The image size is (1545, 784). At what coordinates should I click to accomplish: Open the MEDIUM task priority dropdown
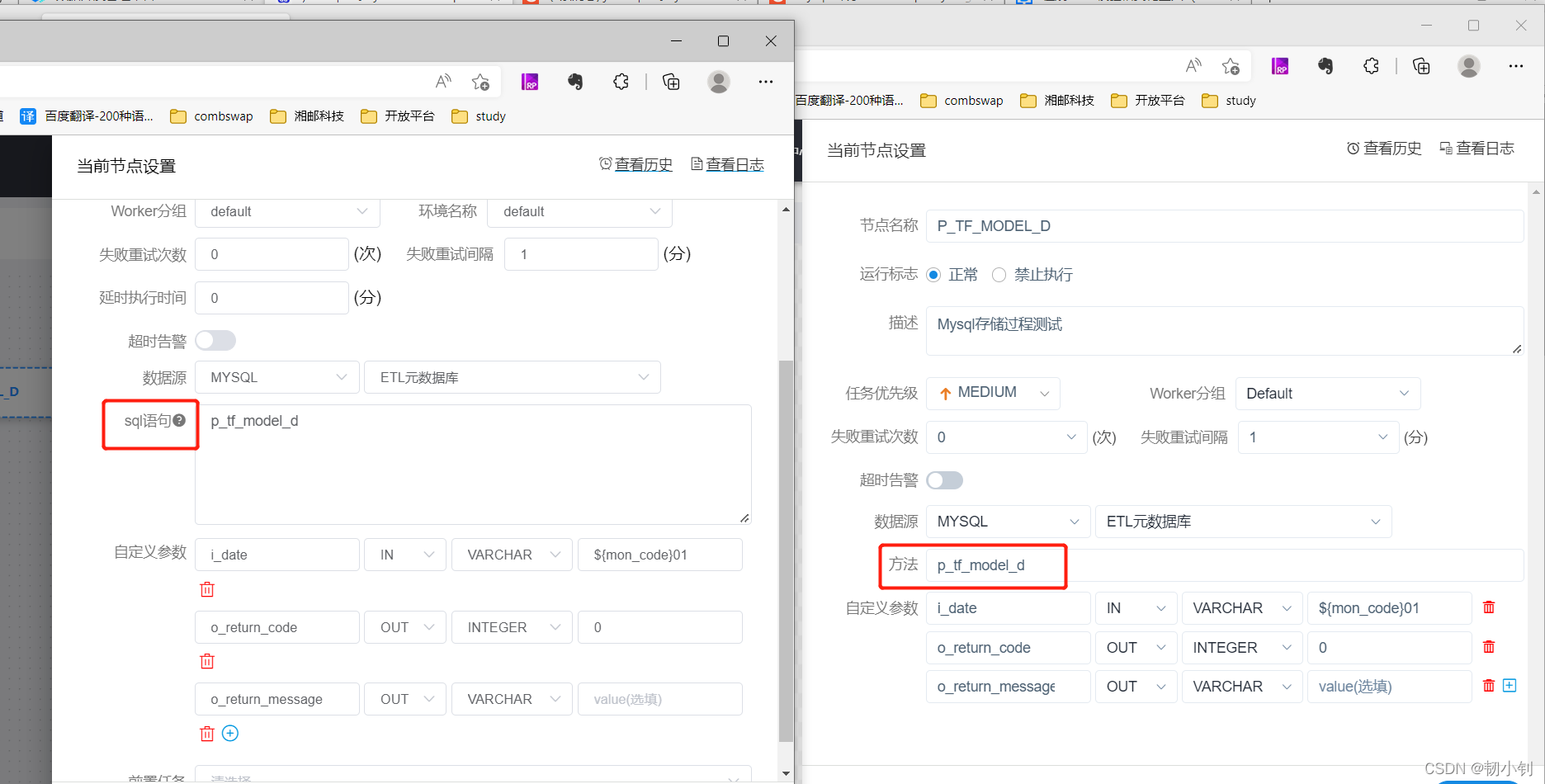point(993,393)
